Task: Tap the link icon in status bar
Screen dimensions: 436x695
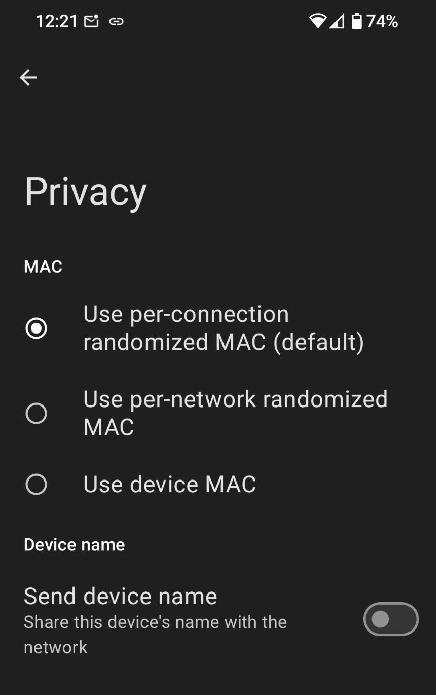Action: [116, 21]
